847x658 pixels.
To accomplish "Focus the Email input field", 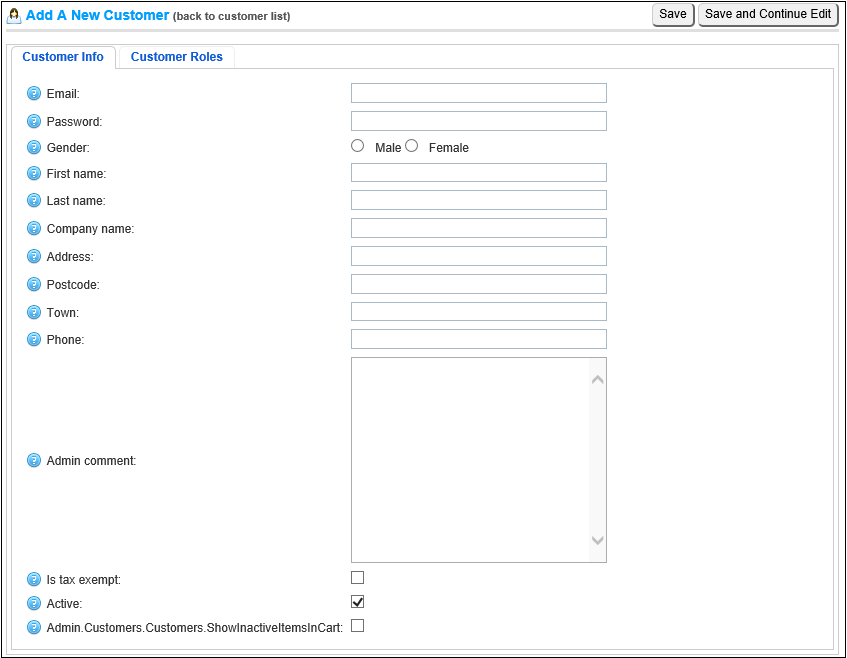I will tap(478, 93).
